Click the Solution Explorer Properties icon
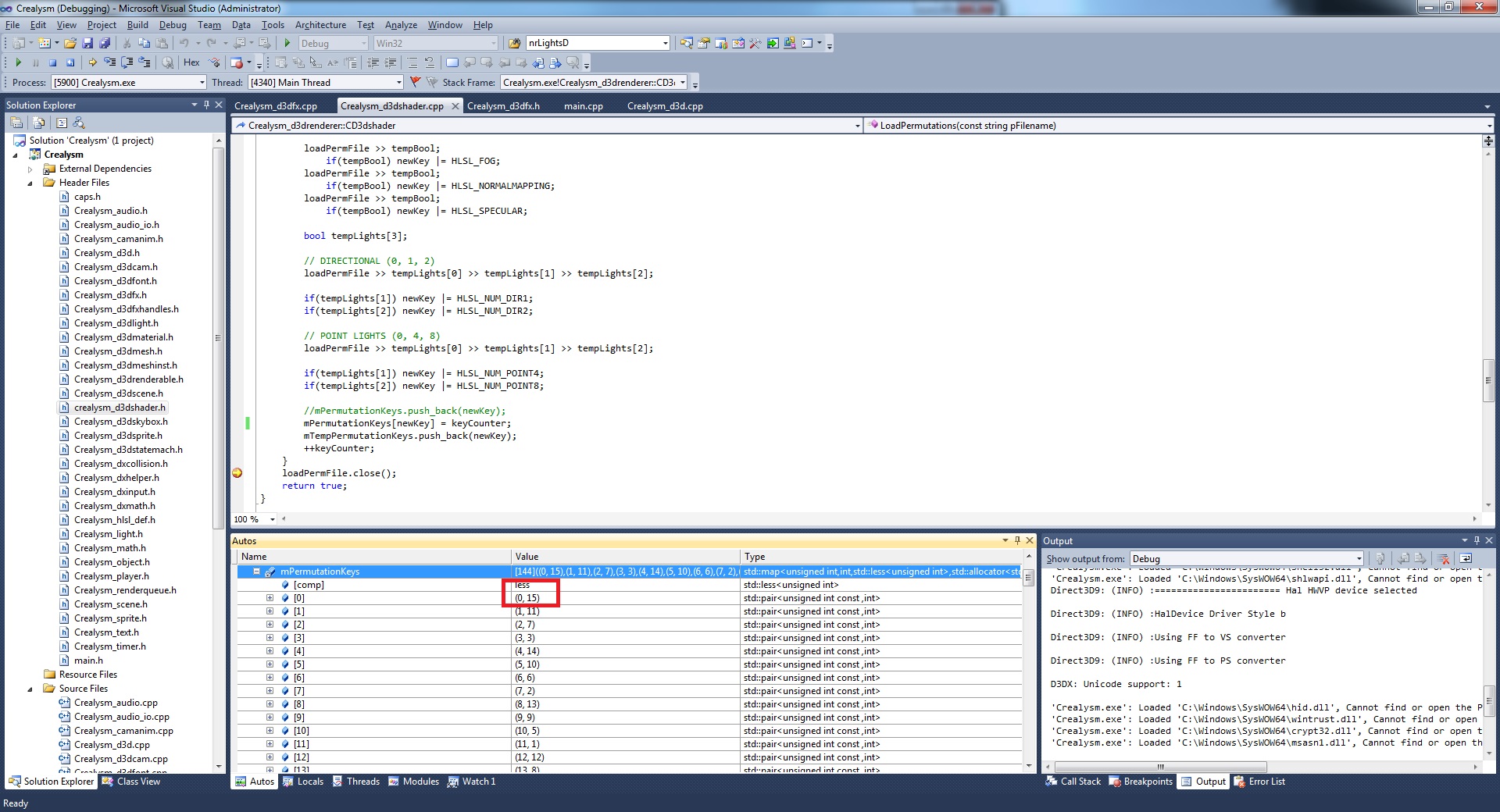The width and height of the screenshot is (1500, 812). coord(16,123)
